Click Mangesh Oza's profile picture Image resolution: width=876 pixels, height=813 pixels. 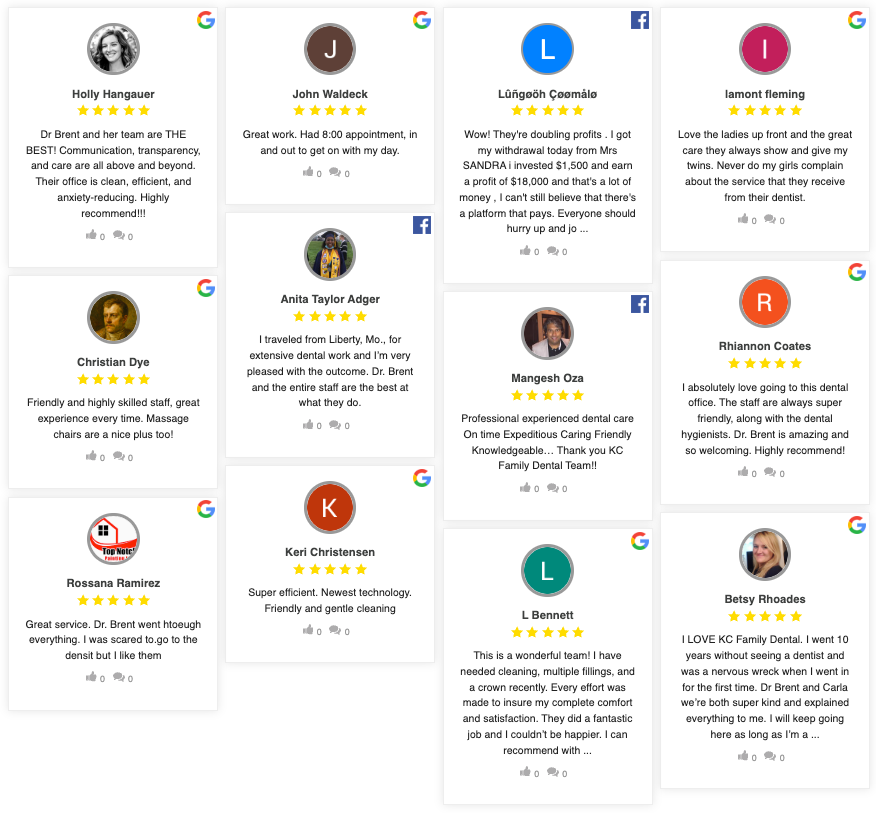point(547,333)
